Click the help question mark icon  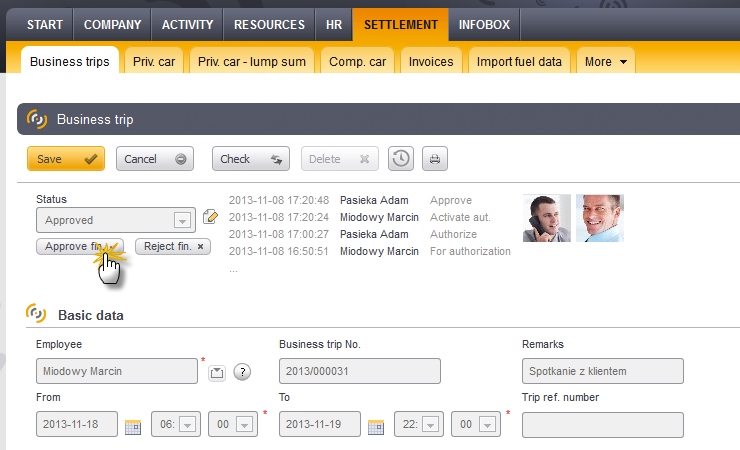[241, 372]
